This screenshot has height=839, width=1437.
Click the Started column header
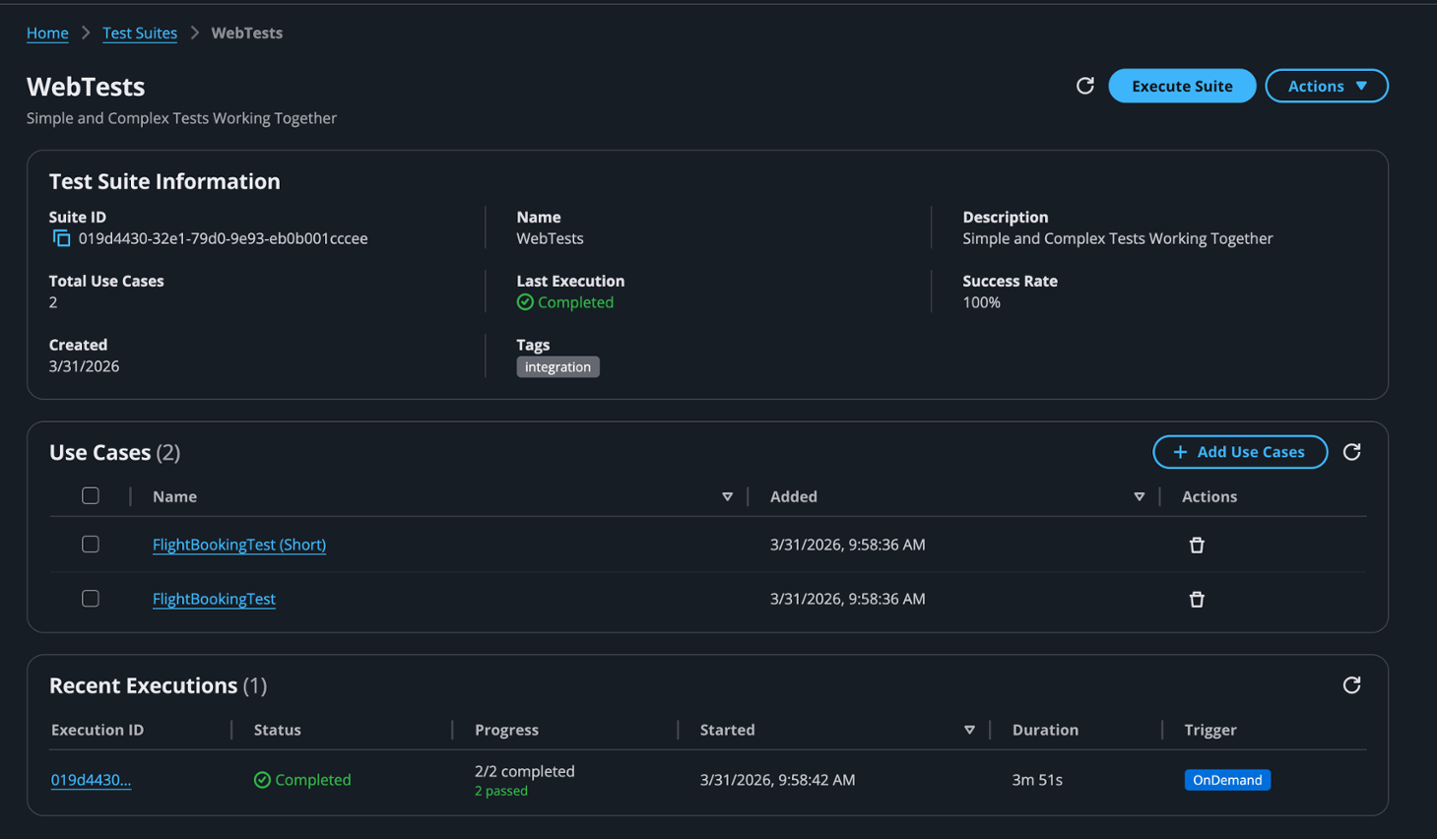click(x=727, y=730)
